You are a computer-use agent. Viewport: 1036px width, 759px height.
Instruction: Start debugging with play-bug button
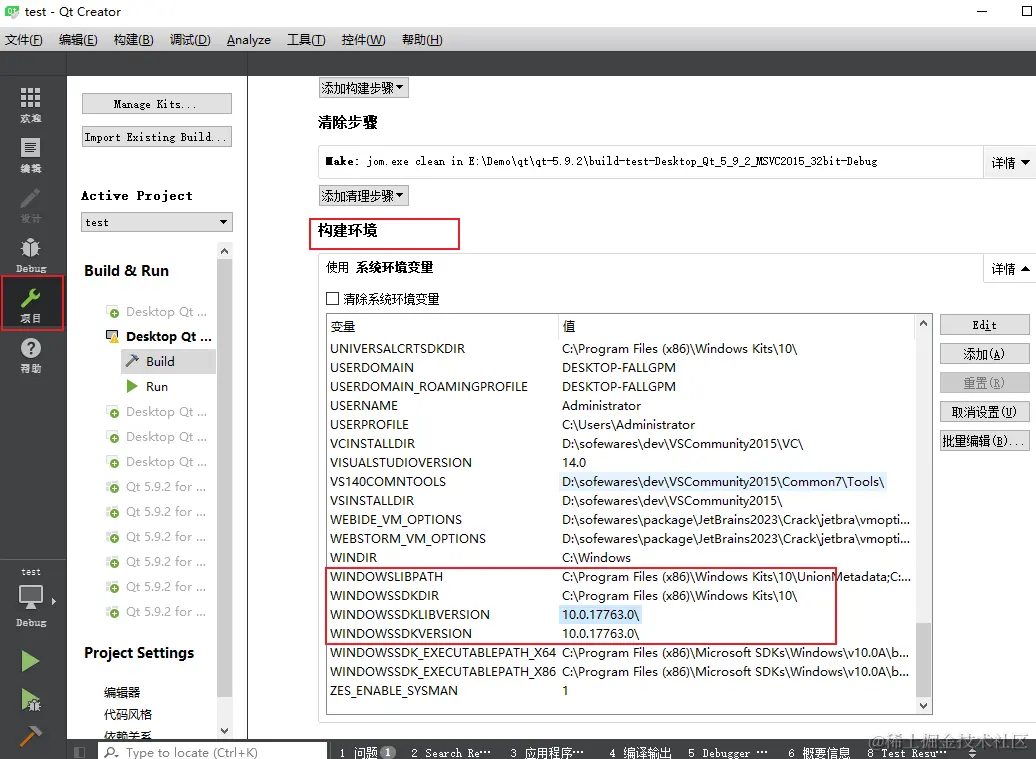point(30,700)
